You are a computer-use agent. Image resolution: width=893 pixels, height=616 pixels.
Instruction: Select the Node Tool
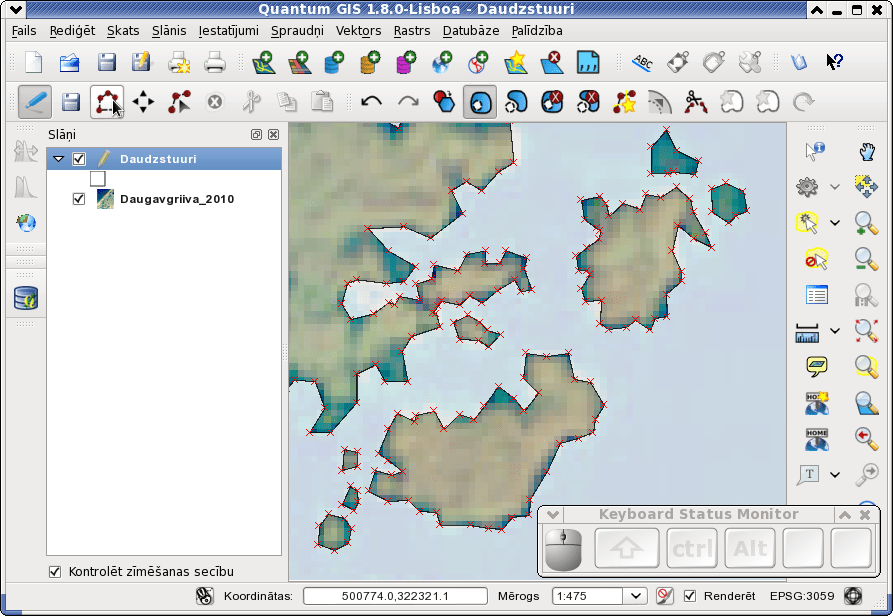[x=179, y=102]
